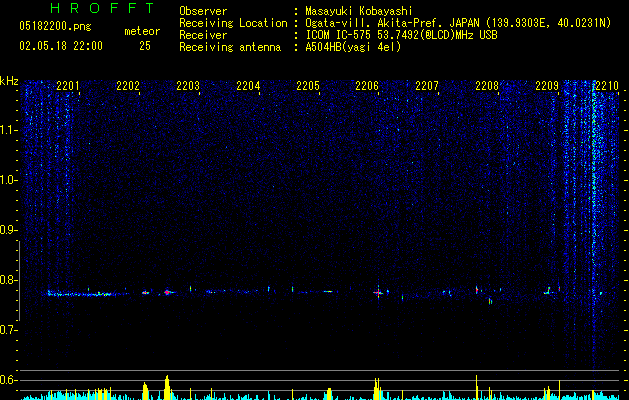Click the 2210 time marker

tap(607, 86)
